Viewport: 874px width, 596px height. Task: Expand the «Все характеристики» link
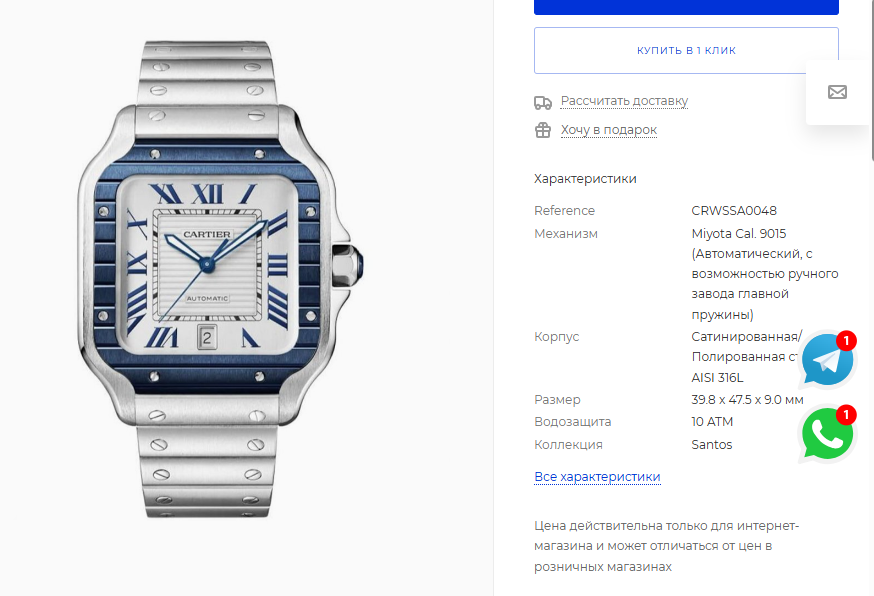click(597, 477)
